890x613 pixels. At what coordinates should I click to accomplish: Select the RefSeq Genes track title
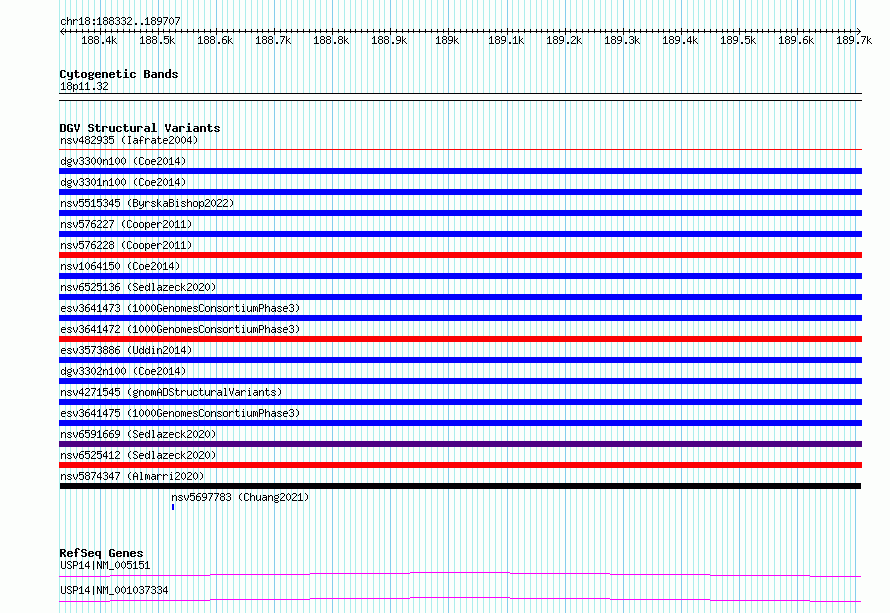point(101,553)
